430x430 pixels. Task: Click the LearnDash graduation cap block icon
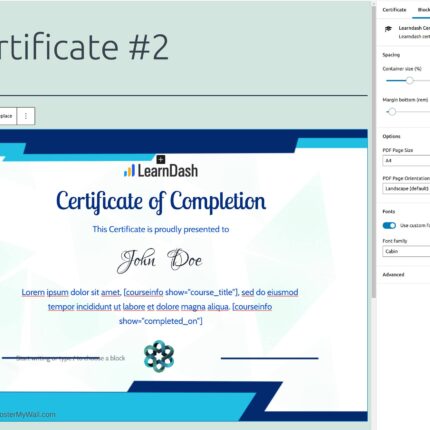point(388,29)
